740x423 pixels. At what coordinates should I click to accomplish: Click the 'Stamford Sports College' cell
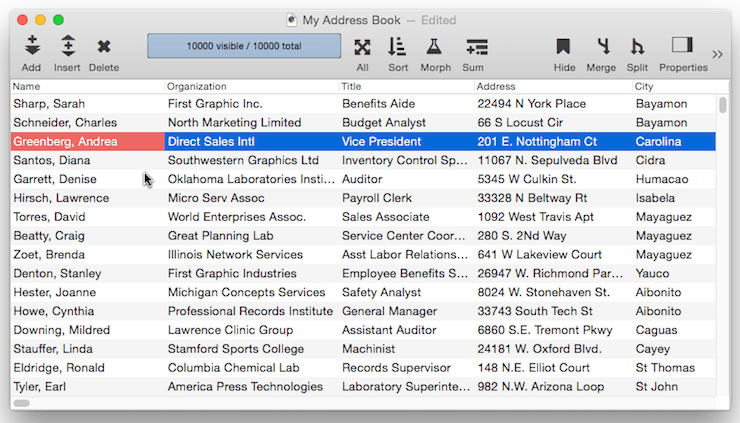[252, 349]
